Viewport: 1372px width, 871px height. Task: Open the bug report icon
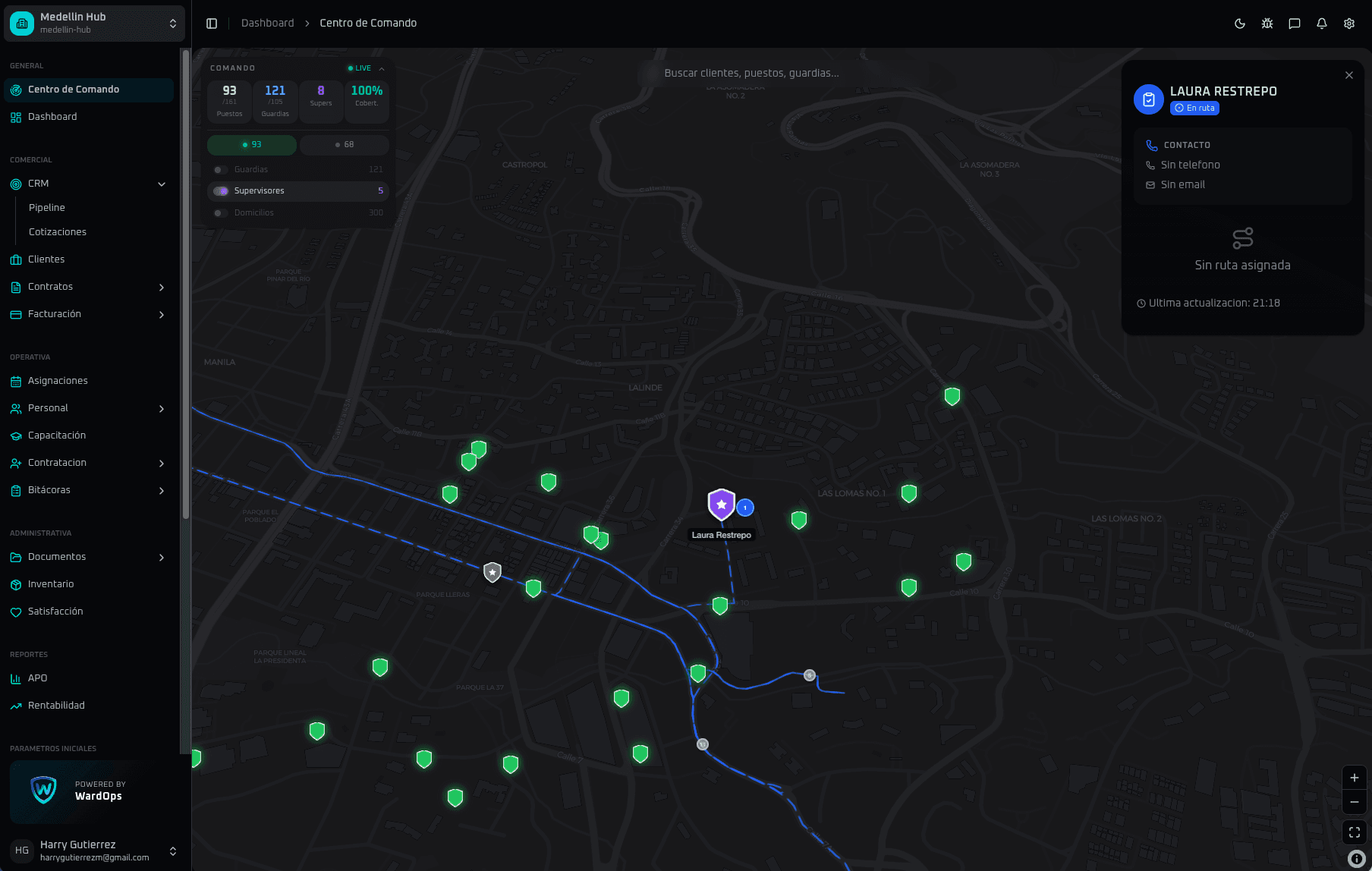[x=1267, y=24]
